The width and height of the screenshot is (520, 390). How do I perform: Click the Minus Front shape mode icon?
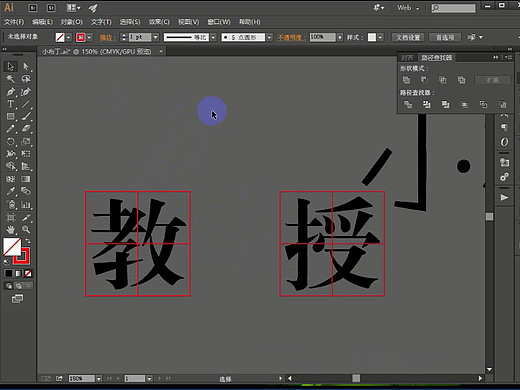tap(424, 80)
